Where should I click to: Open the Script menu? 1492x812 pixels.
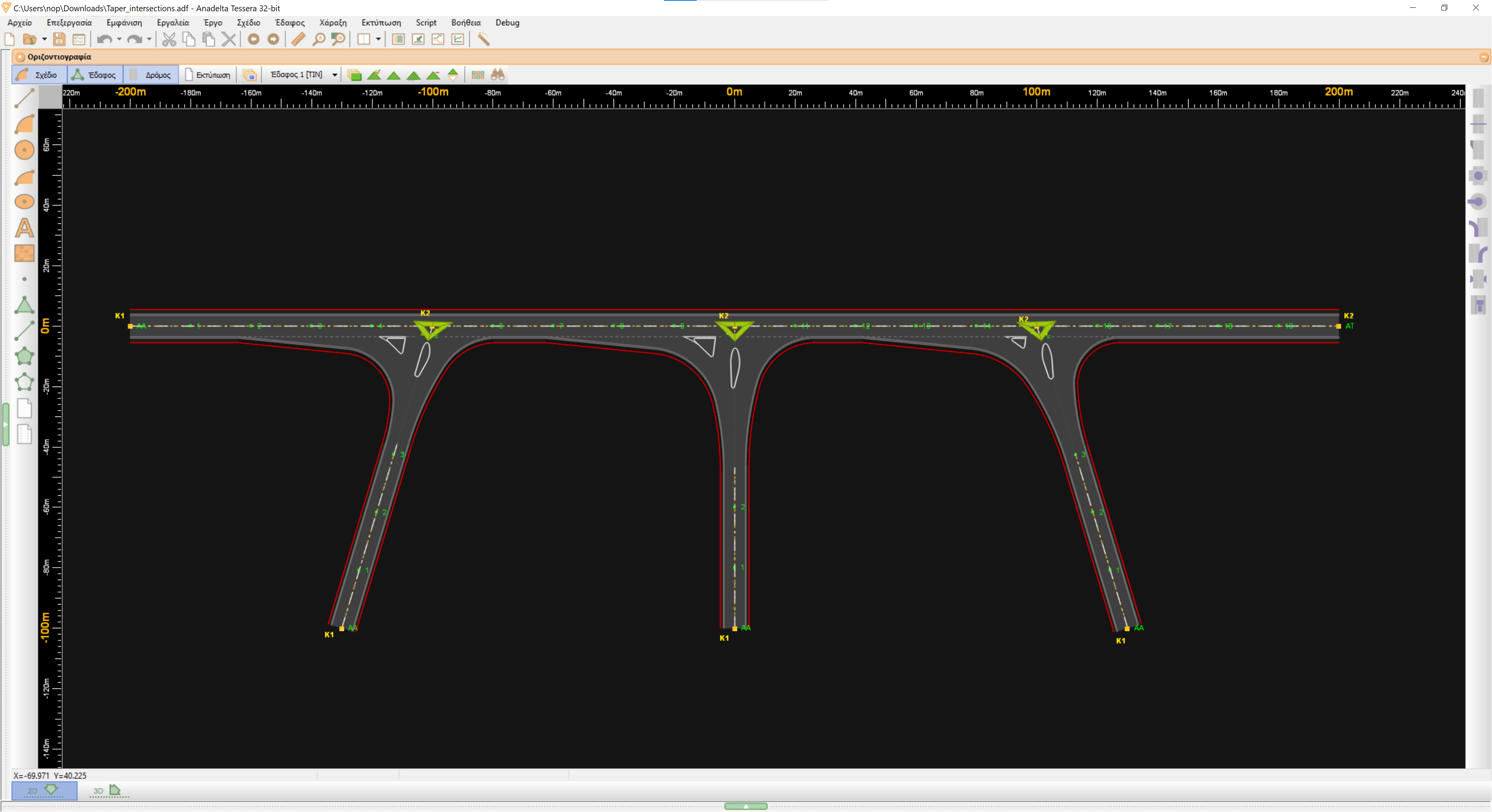pyautogui.click(x=426, y=23)
